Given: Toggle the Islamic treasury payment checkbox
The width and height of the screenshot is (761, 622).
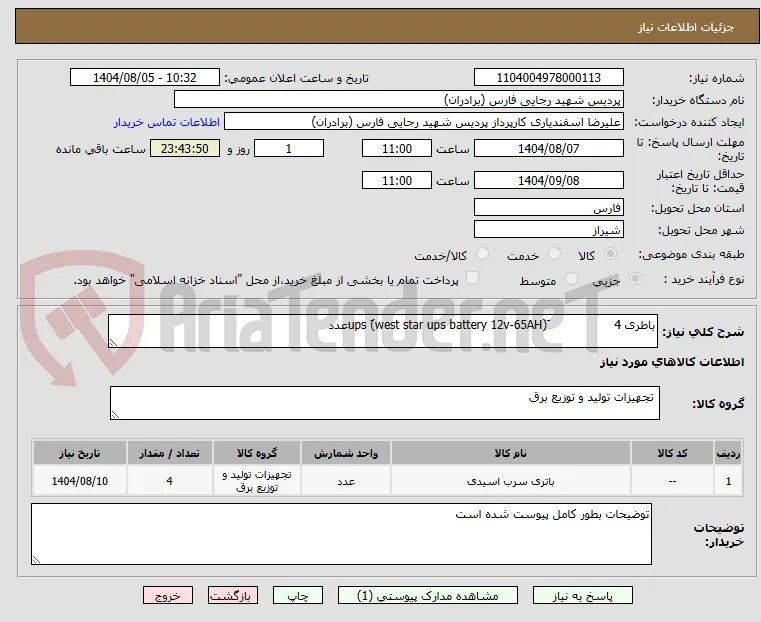Looking at the screenshot, I should point(472,278).
